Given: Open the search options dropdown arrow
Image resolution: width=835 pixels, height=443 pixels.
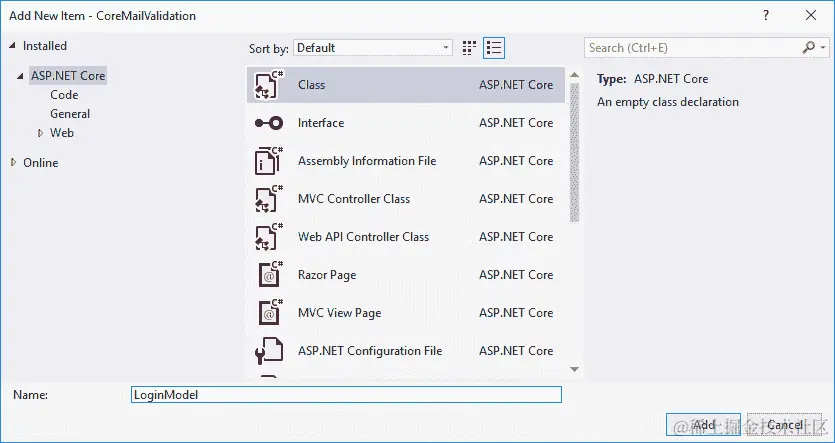Looking at the screenshot, I should click(823, 47).
